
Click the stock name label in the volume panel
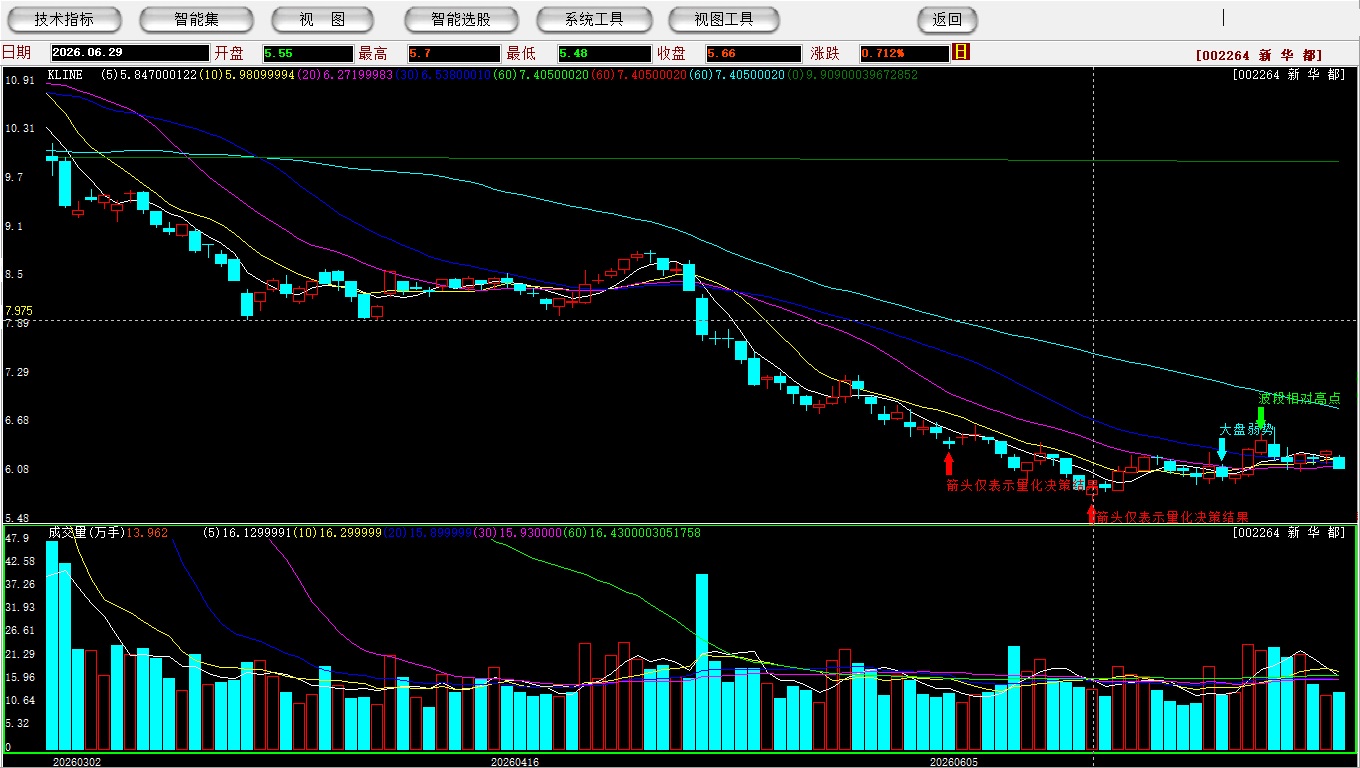(x=1289, y=533)
